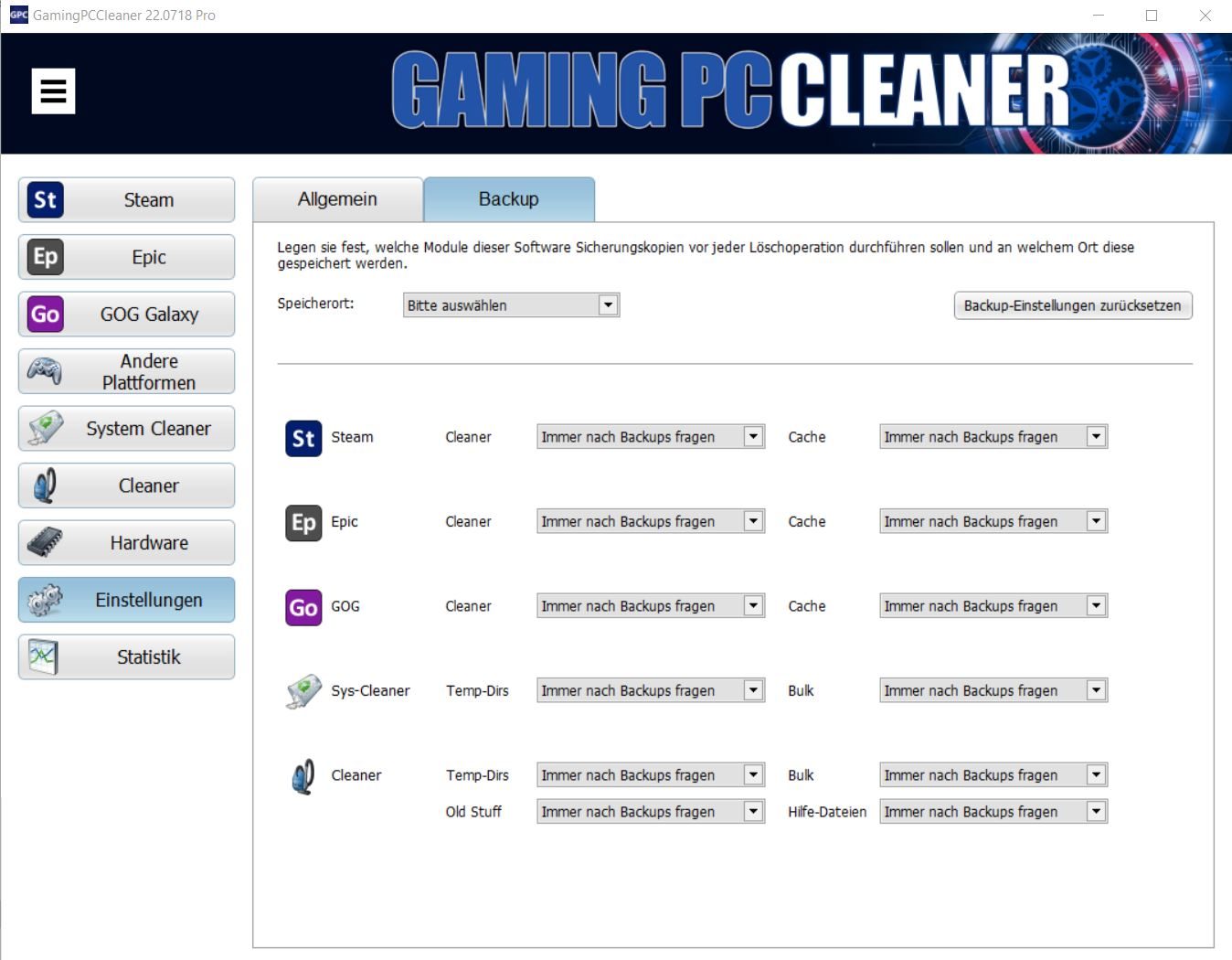This screenshot has width=1232, height=960.
Task: Open the GOG Cleaner backup dropdown
Action: 651,606
